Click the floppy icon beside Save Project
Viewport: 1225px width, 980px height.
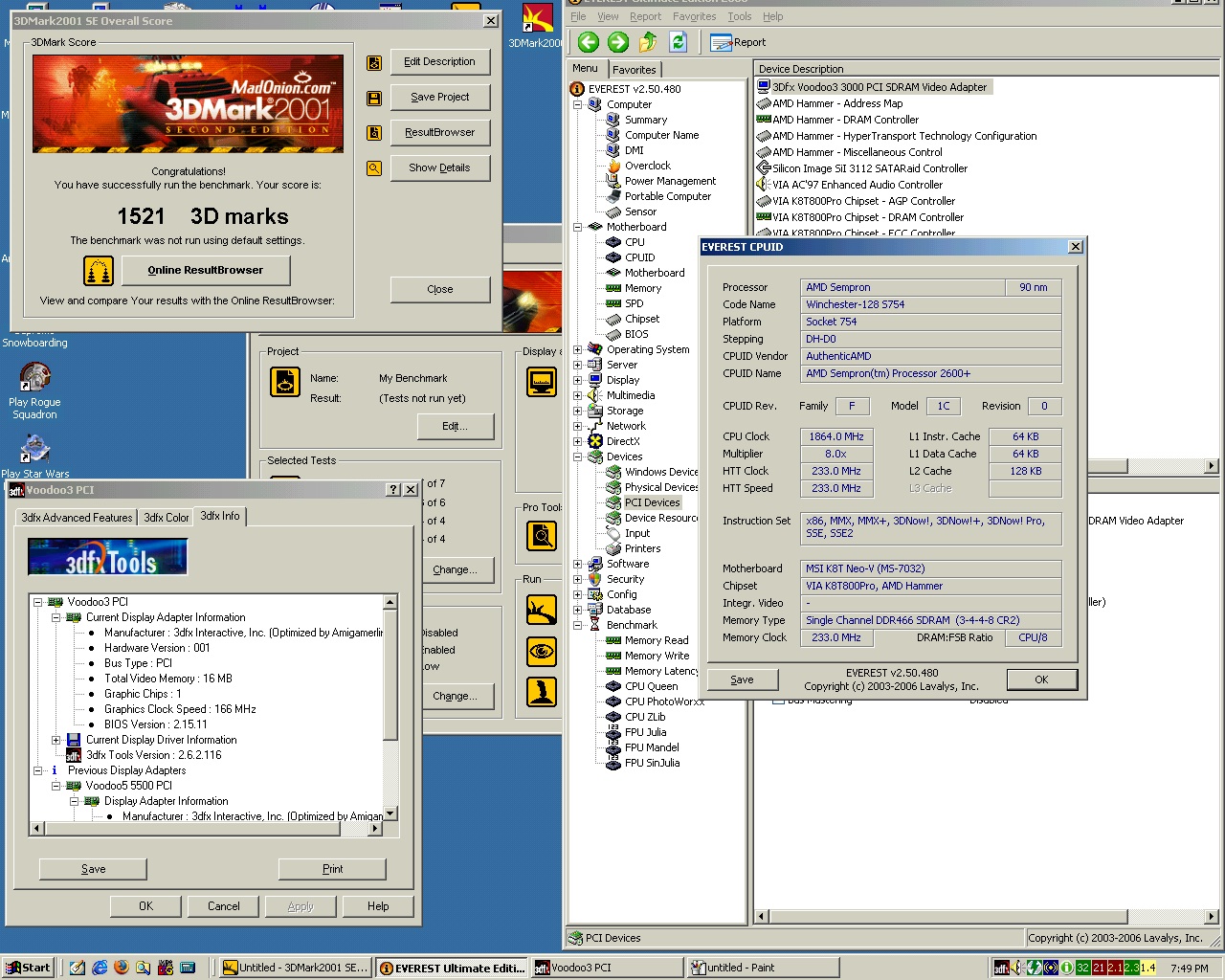click(374, 98)
